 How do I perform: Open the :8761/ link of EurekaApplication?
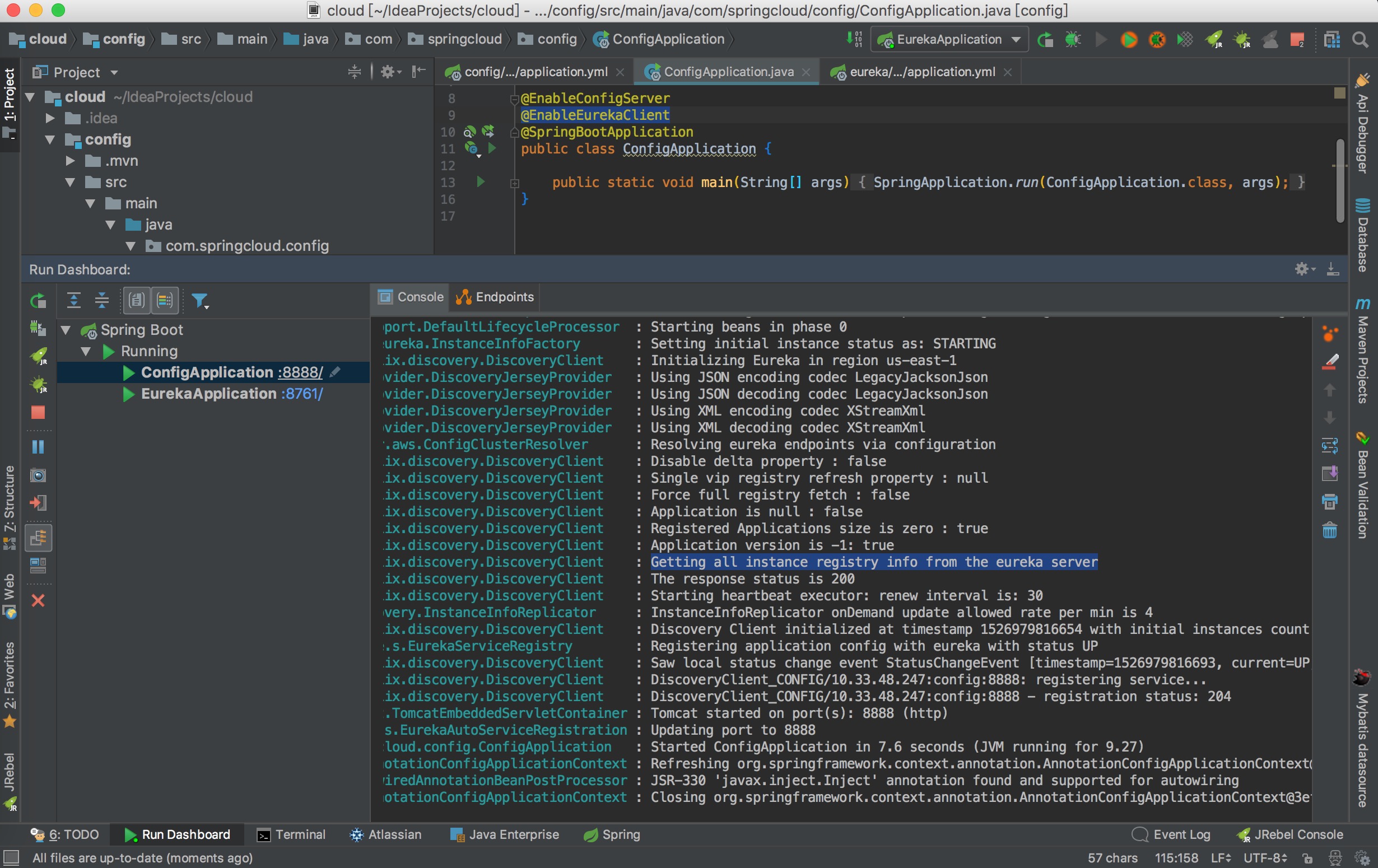point(301,394)
